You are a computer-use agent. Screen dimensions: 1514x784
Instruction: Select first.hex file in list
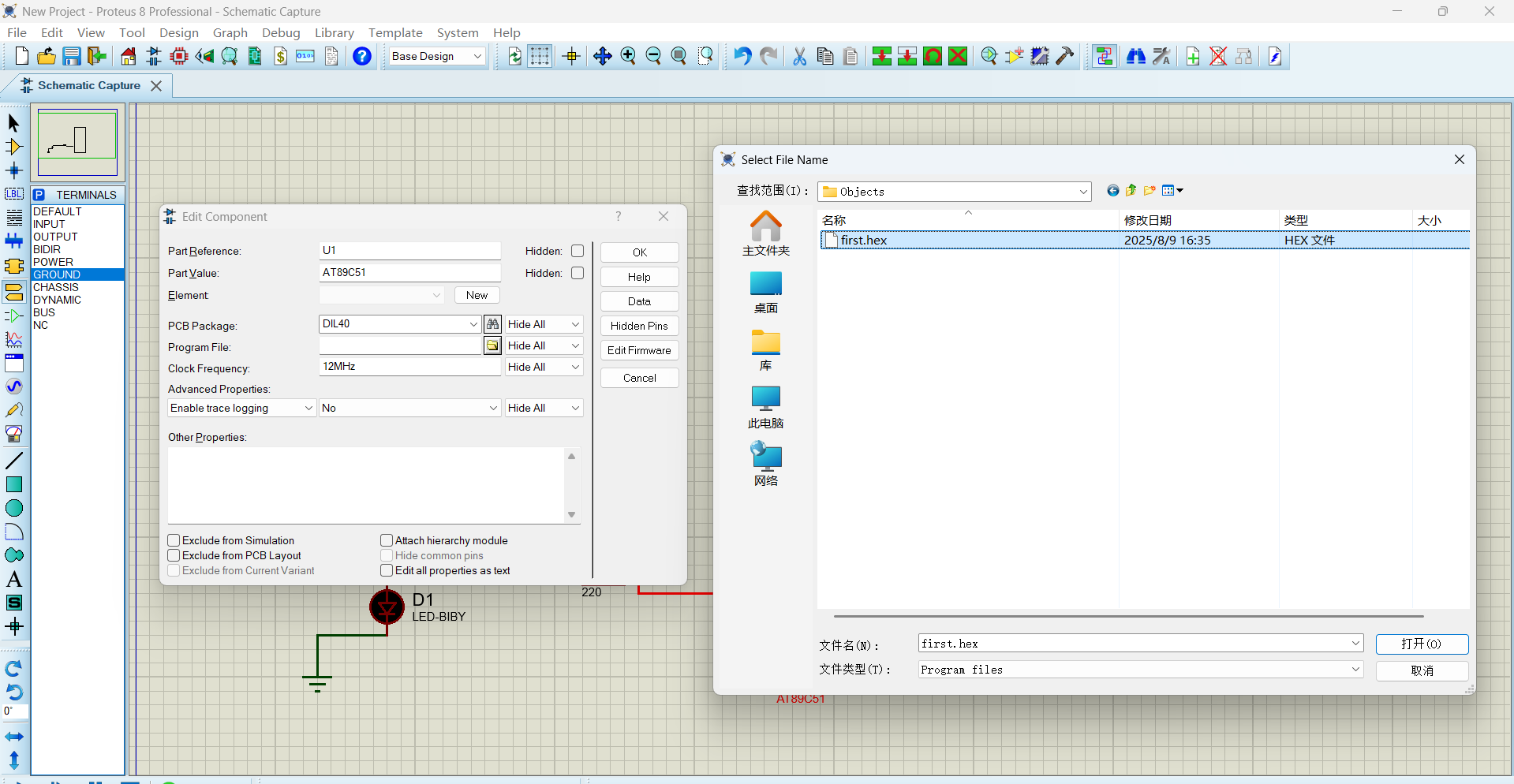click(1144, 241)
